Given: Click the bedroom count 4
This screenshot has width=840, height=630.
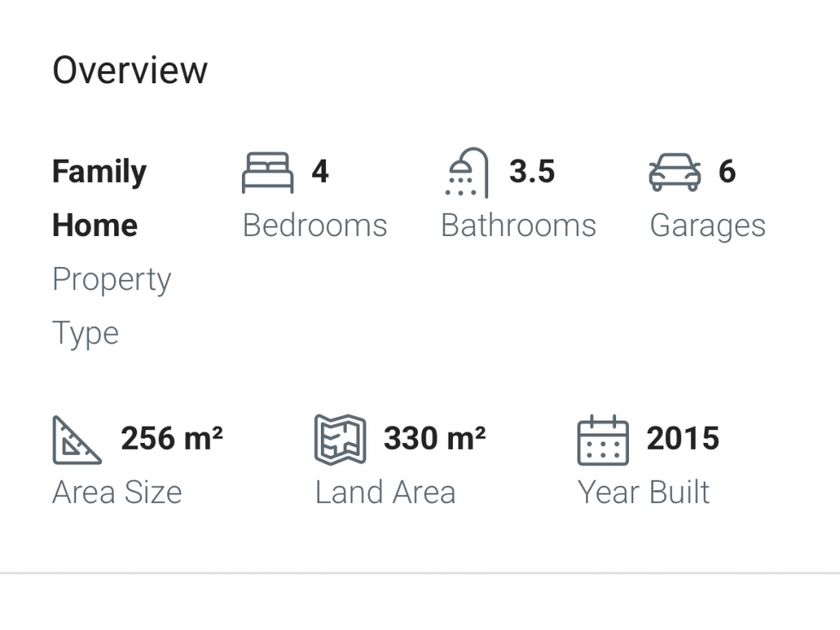Looking at the screenshot, I should 320,172.
